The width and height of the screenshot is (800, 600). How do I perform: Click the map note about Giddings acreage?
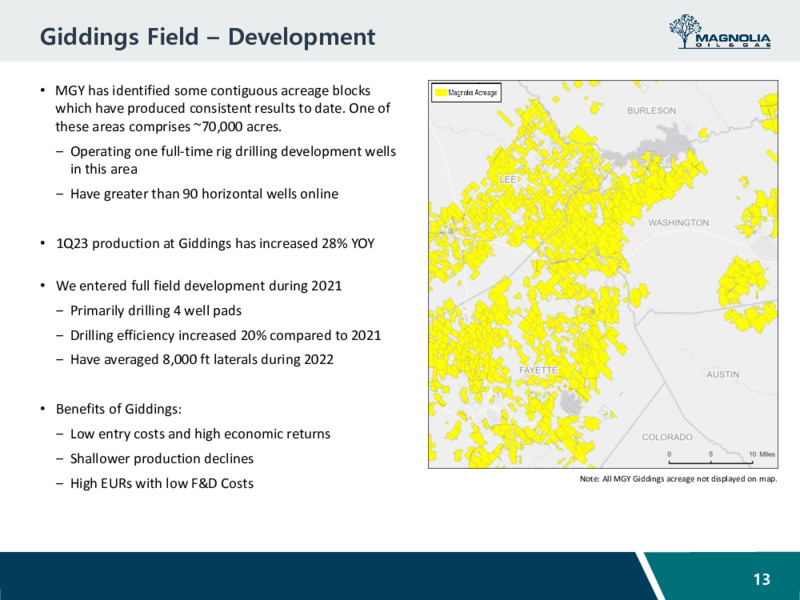[678, 479]
